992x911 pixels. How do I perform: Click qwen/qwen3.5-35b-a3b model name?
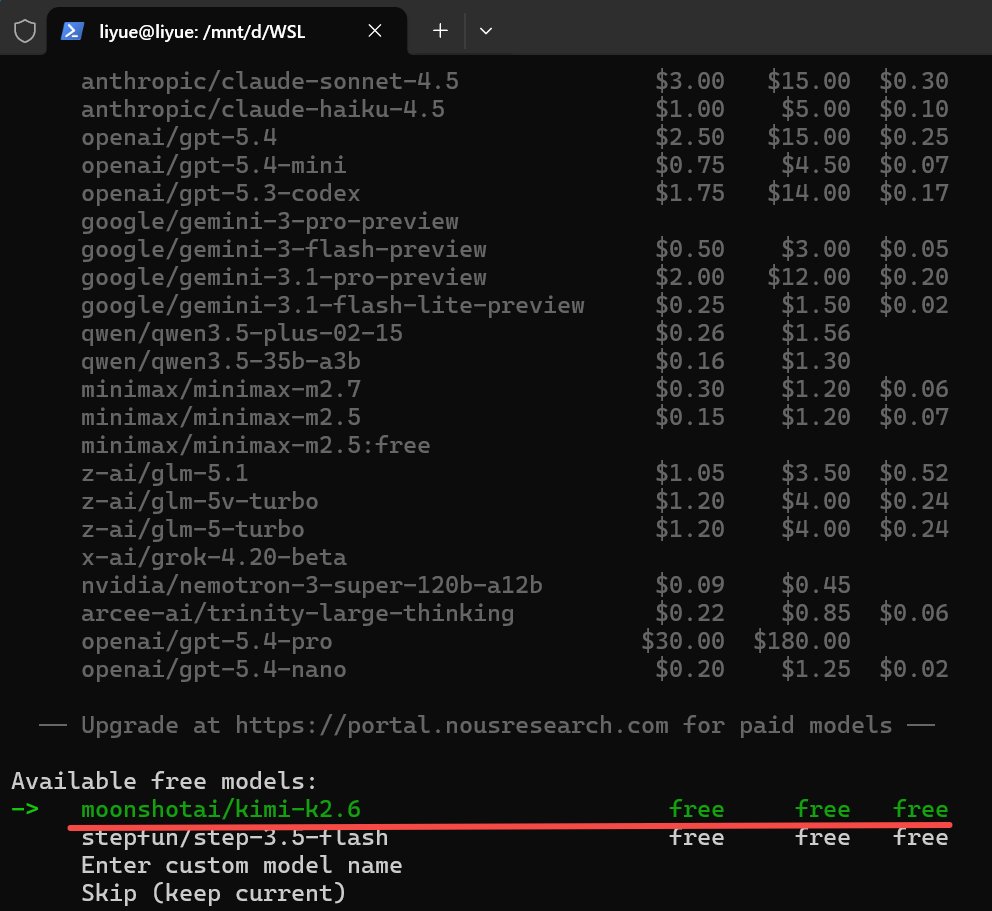(221, 361)
